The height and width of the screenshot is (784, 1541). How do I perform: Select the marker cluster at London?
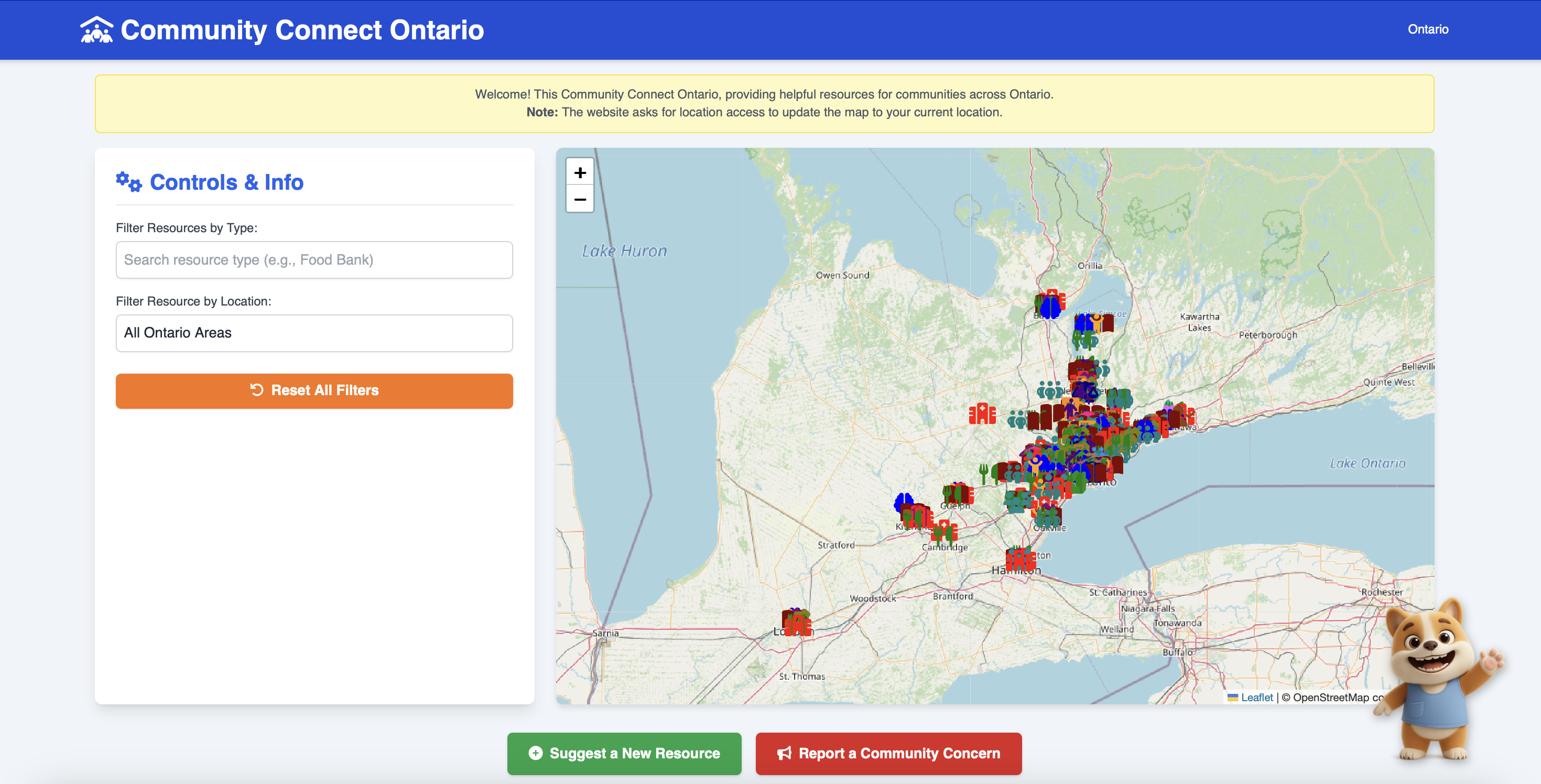tap(796, 622)
